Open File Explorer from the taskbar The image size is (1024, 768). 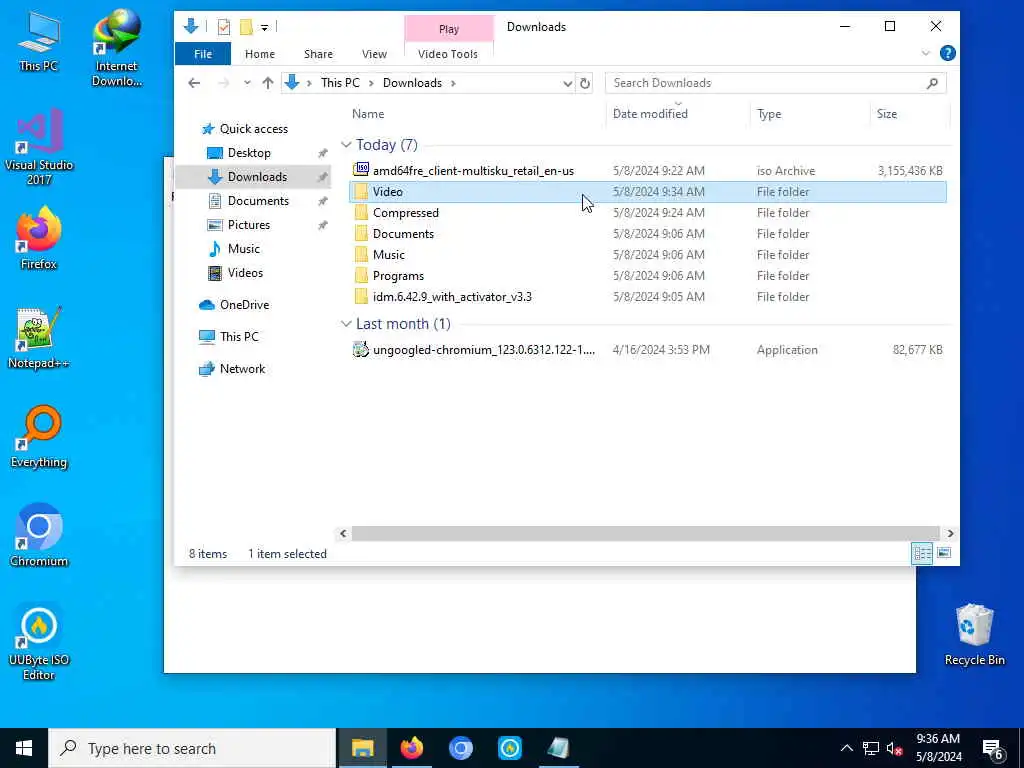[x=362, y=748]
